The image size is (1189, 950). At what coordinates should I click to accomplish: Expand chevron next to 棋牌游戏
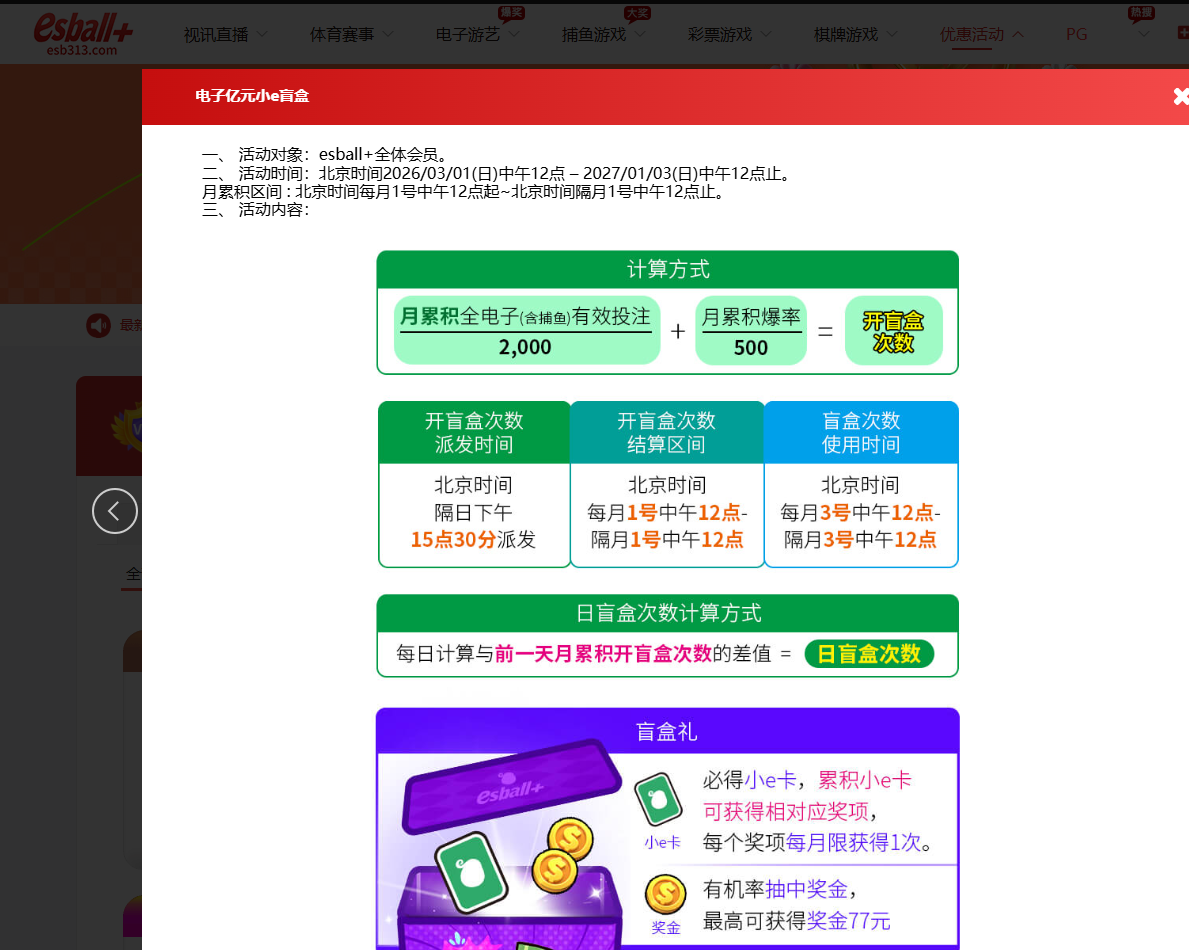pyautogui.click(x=892, y=34)
